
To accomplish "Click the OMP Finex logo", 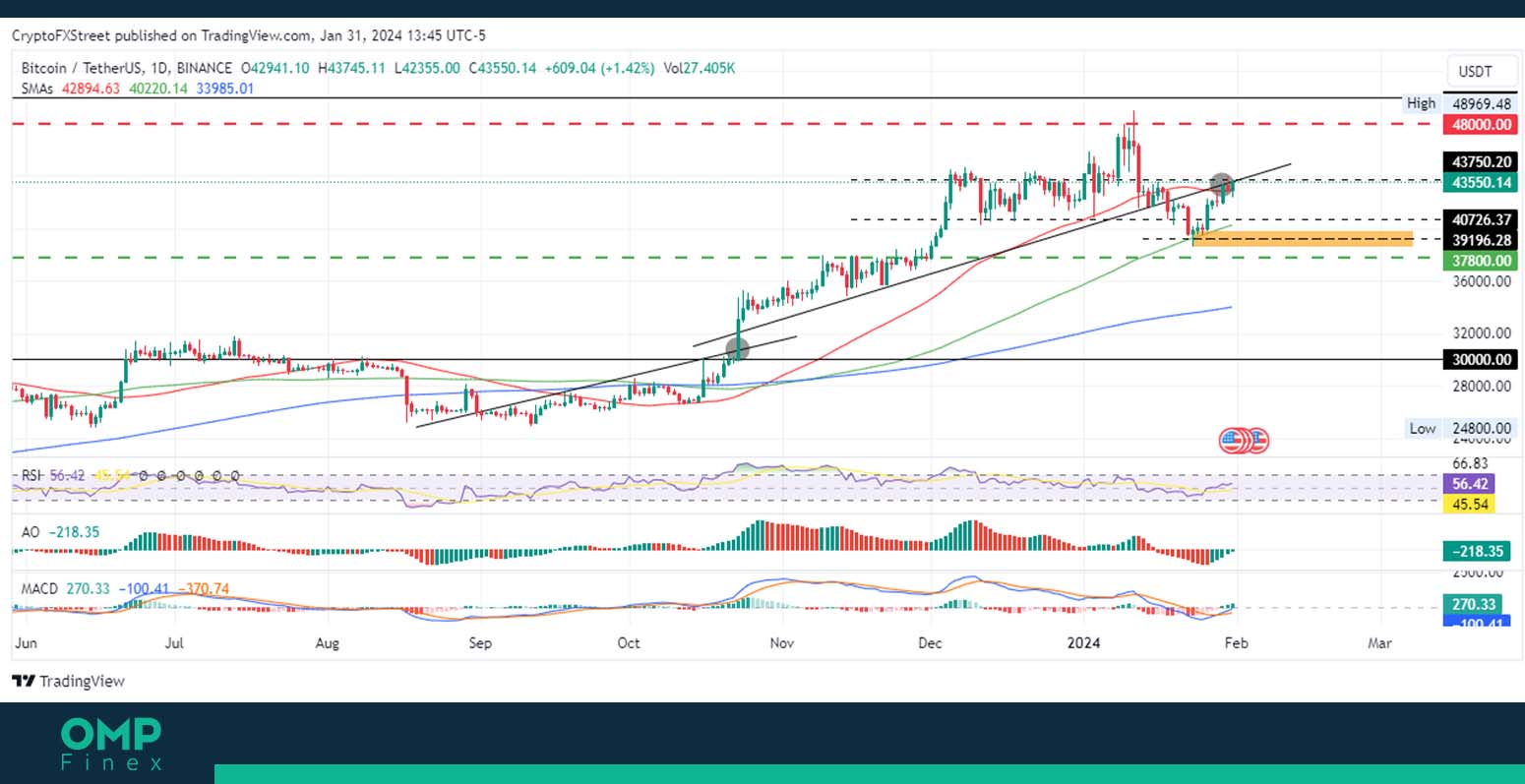I will (111, 744).
